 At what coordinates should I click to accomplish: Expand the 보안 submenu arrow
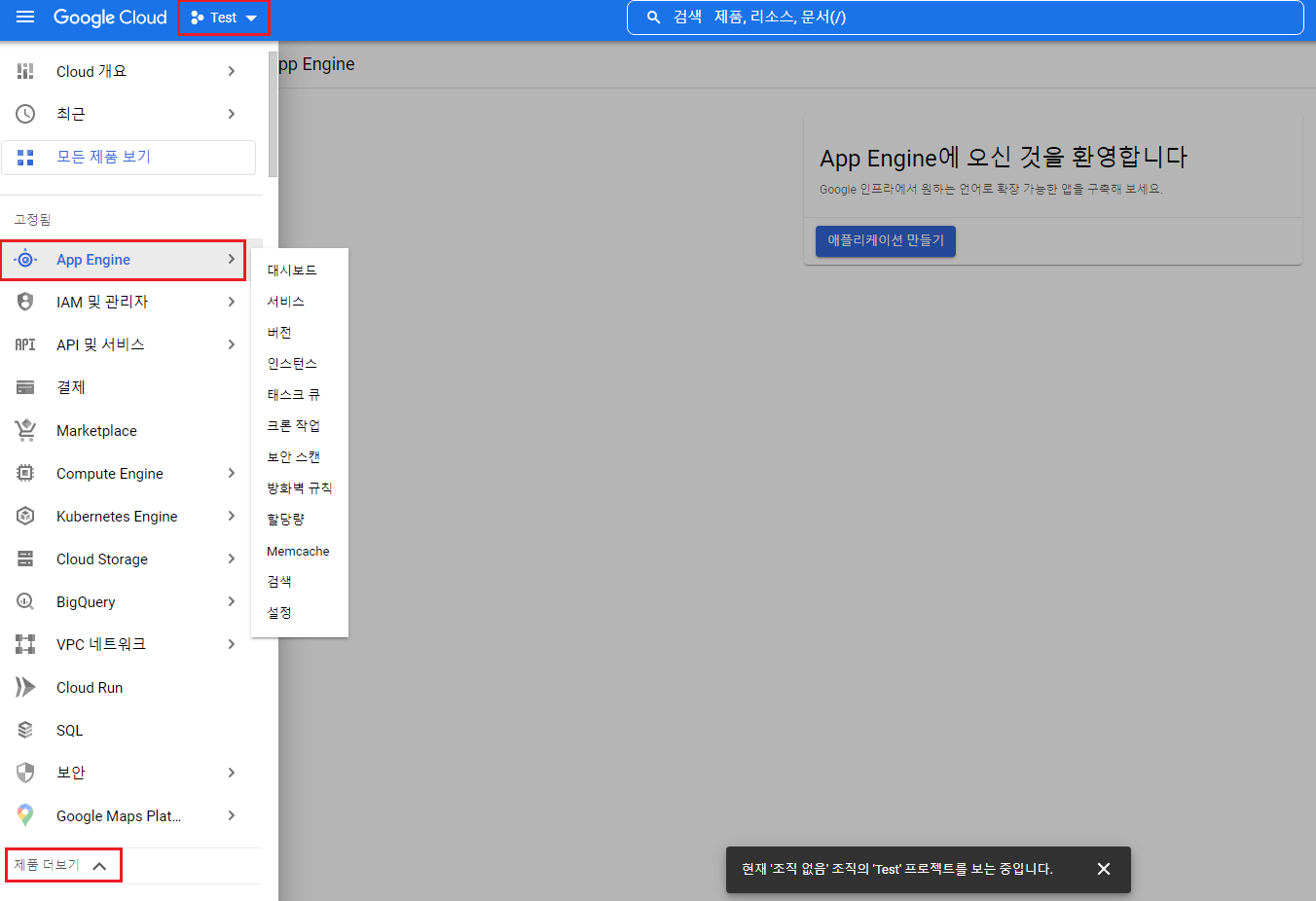(x=231, y=773)
